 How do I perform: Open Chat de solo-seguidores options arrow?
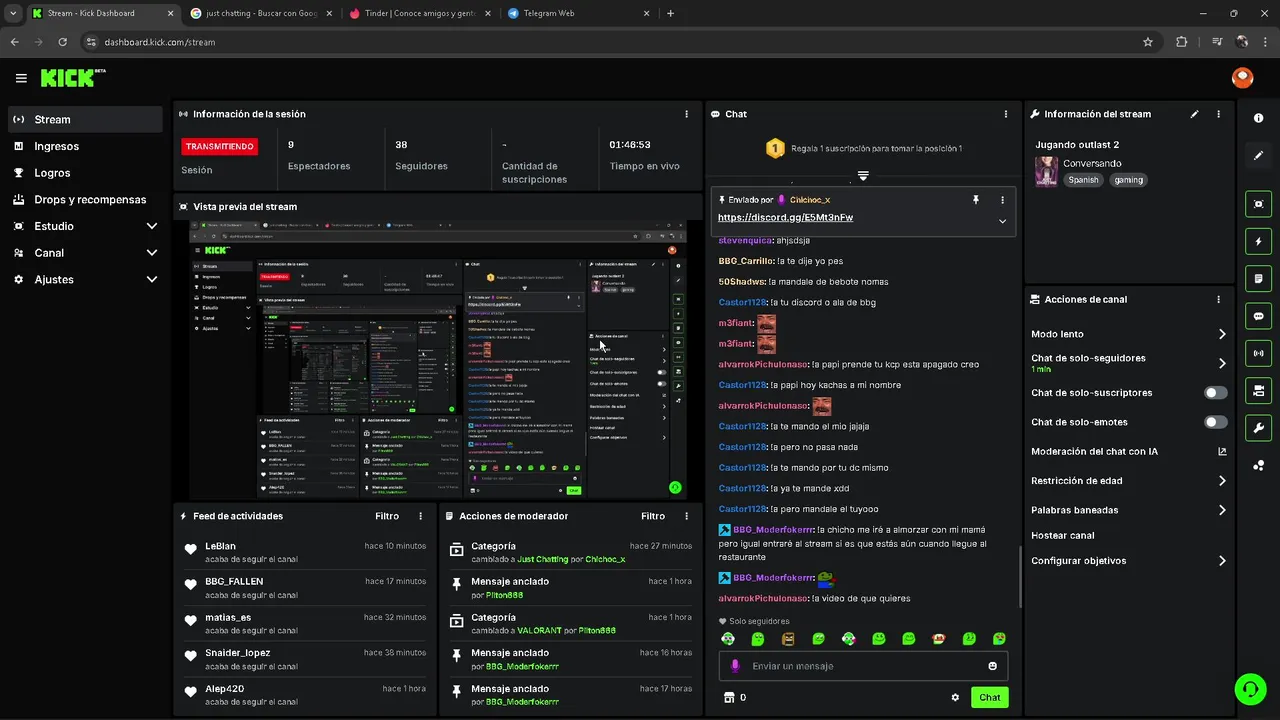pos(1222,363)
